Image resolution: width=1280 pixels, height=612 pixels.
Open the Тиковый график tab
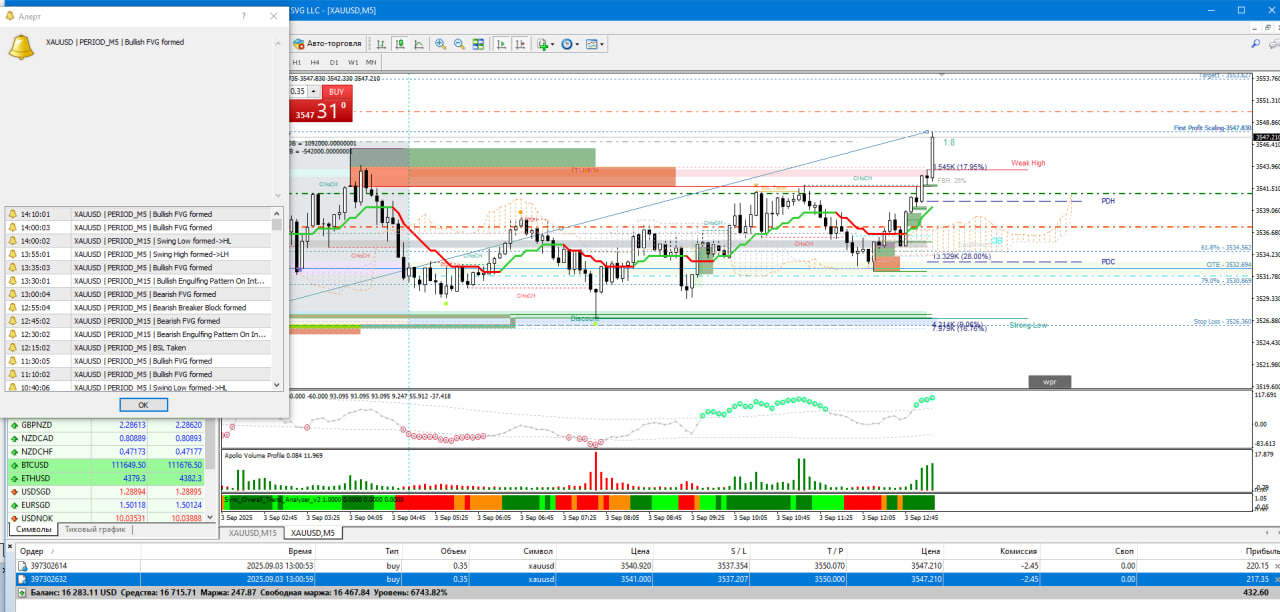[x=96, y=529]
